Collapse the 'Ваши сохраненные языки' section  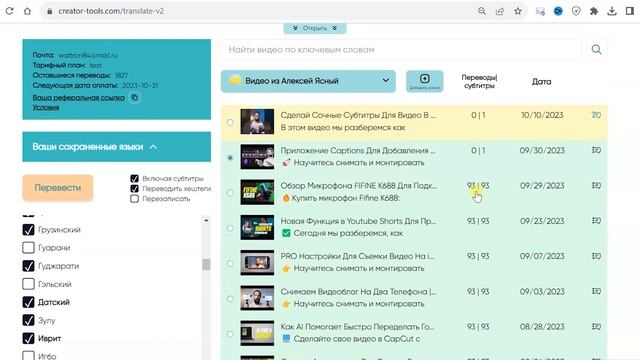tap(116, 147)
